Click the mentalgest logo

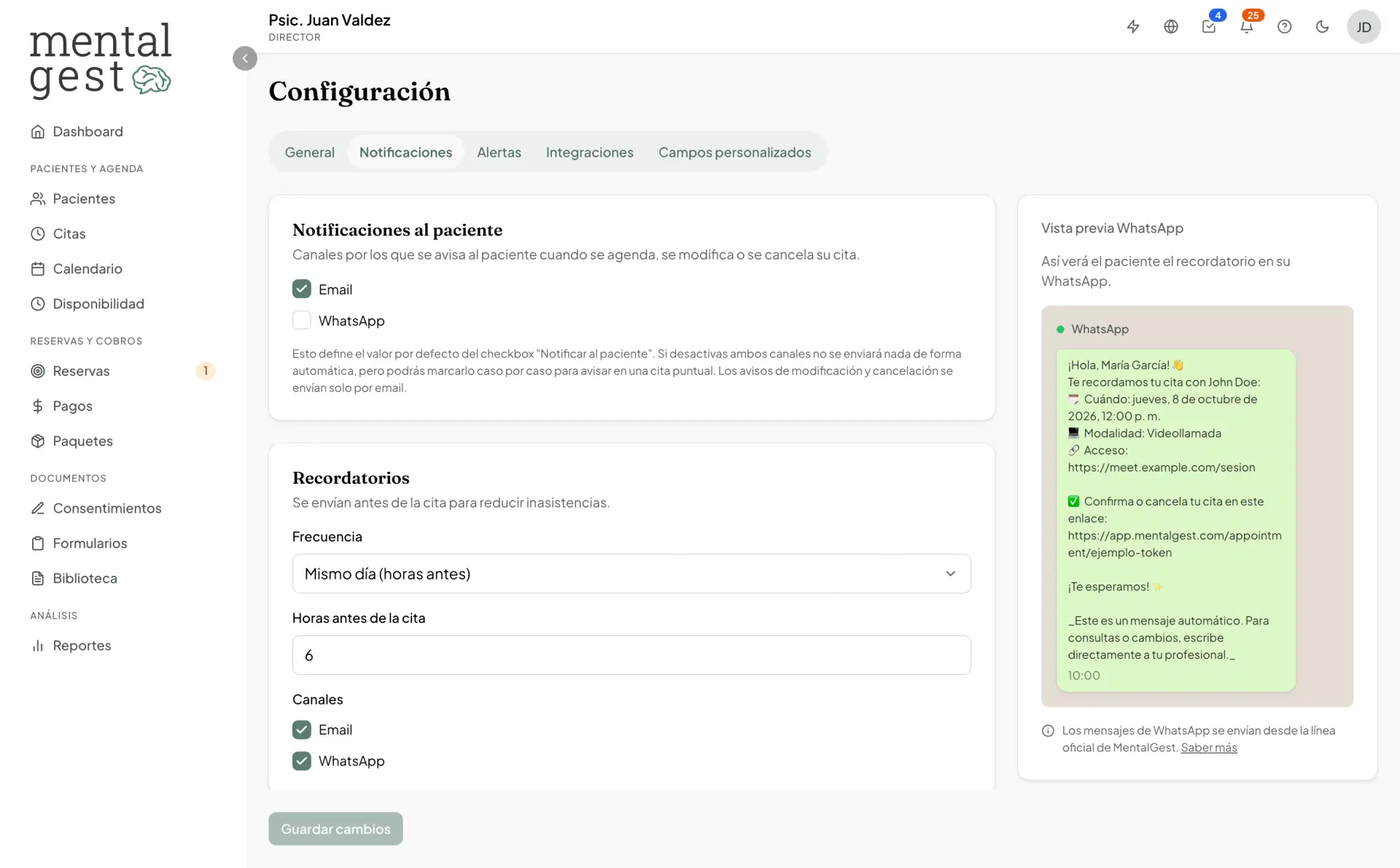[x=101, y=61]
